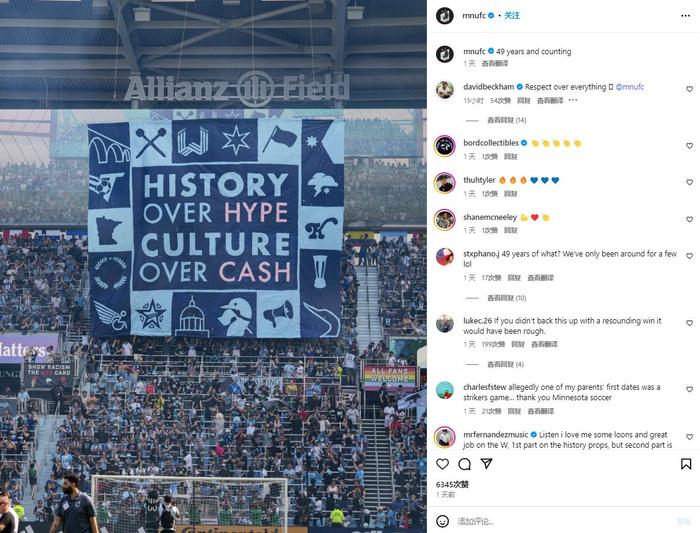Open the comment bubble icon

tap(464, 464)
